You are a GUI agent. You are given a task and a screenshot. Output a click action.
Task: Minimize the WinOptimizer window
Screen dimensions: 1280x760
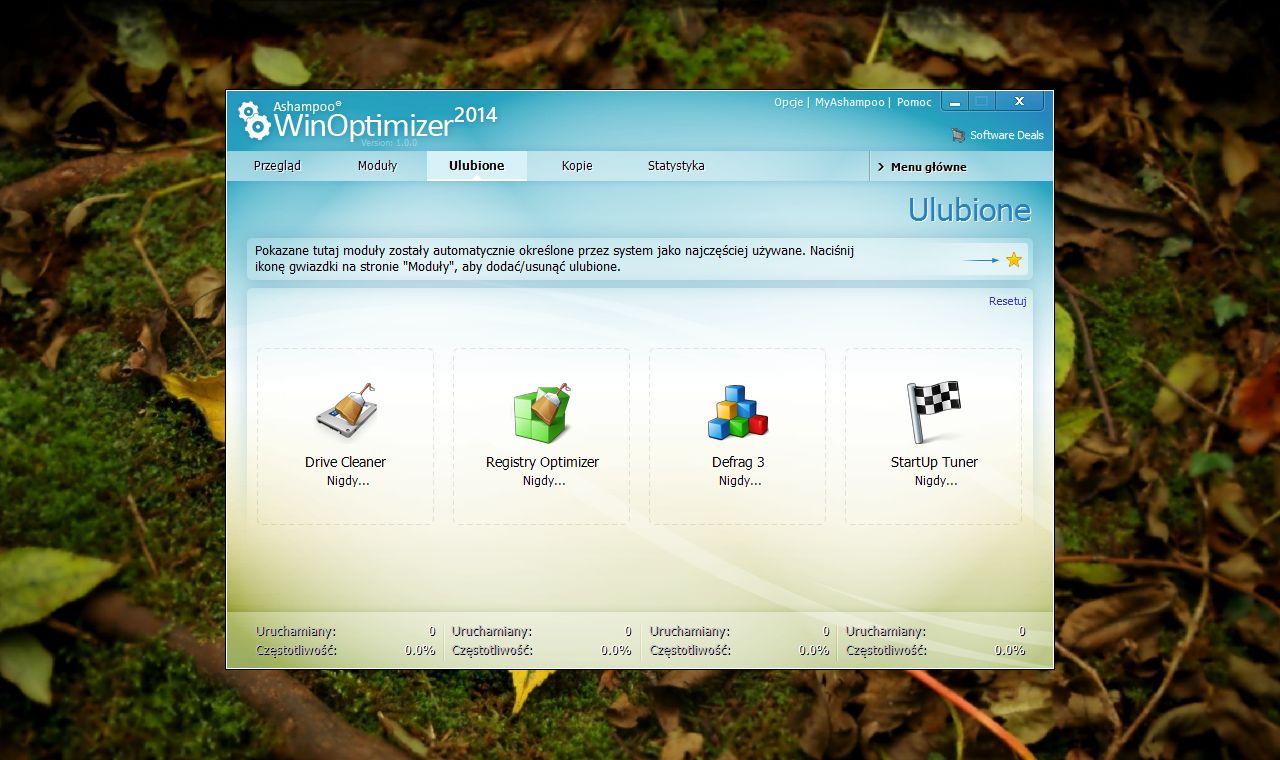[955, 102]
